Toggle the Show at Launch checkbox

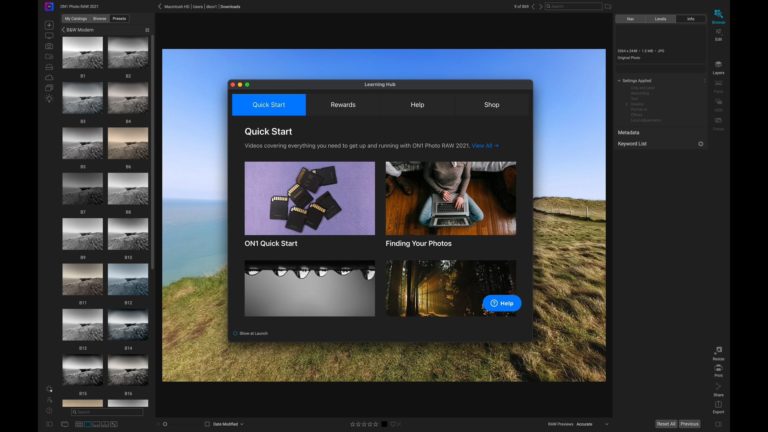235,334
